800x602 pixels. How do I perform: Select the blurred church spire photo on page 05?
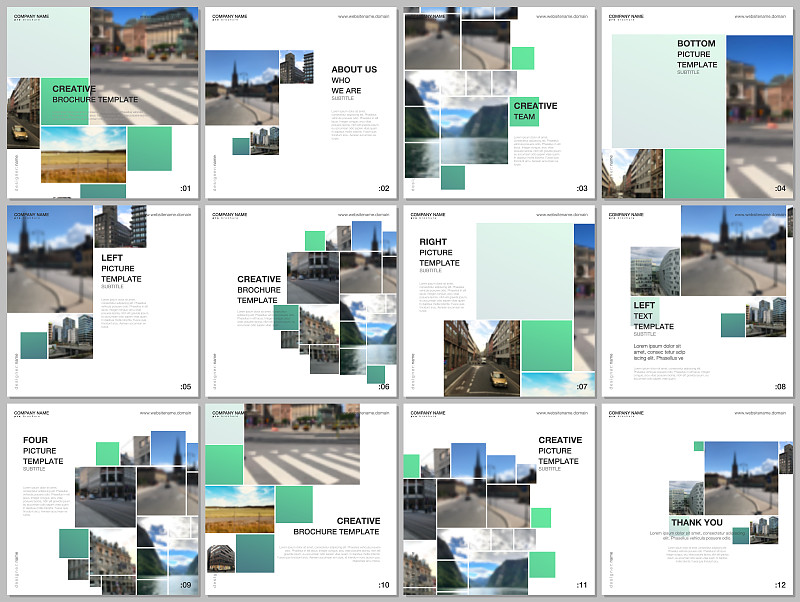click(50, 259)
